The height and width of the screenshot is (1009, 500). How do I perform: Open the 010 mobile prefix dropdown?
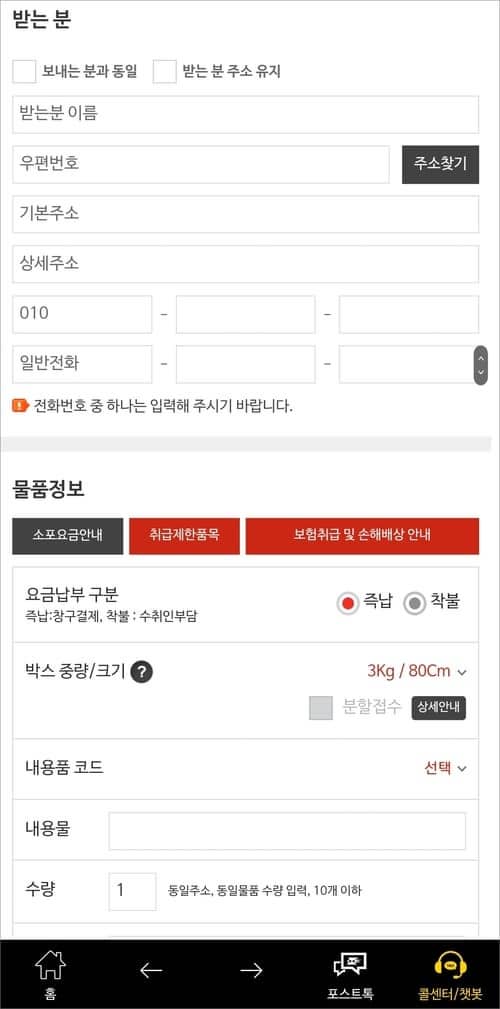click(82, 314)
